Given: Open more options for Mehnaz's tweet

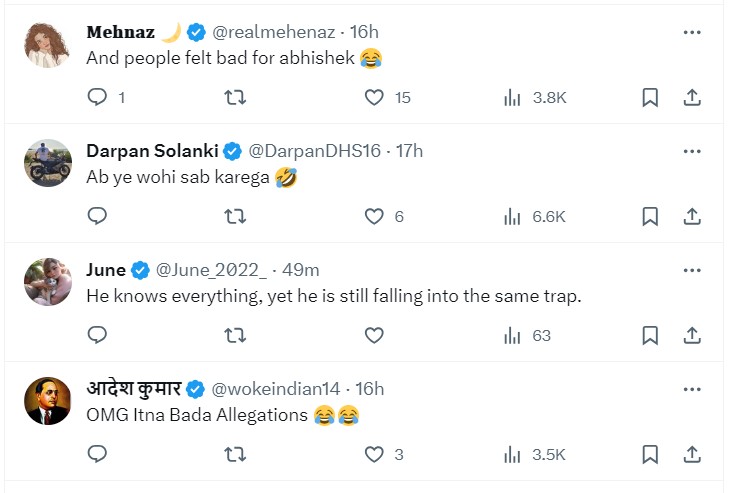Looking at the screenshot, I should [x=691, y=32].
